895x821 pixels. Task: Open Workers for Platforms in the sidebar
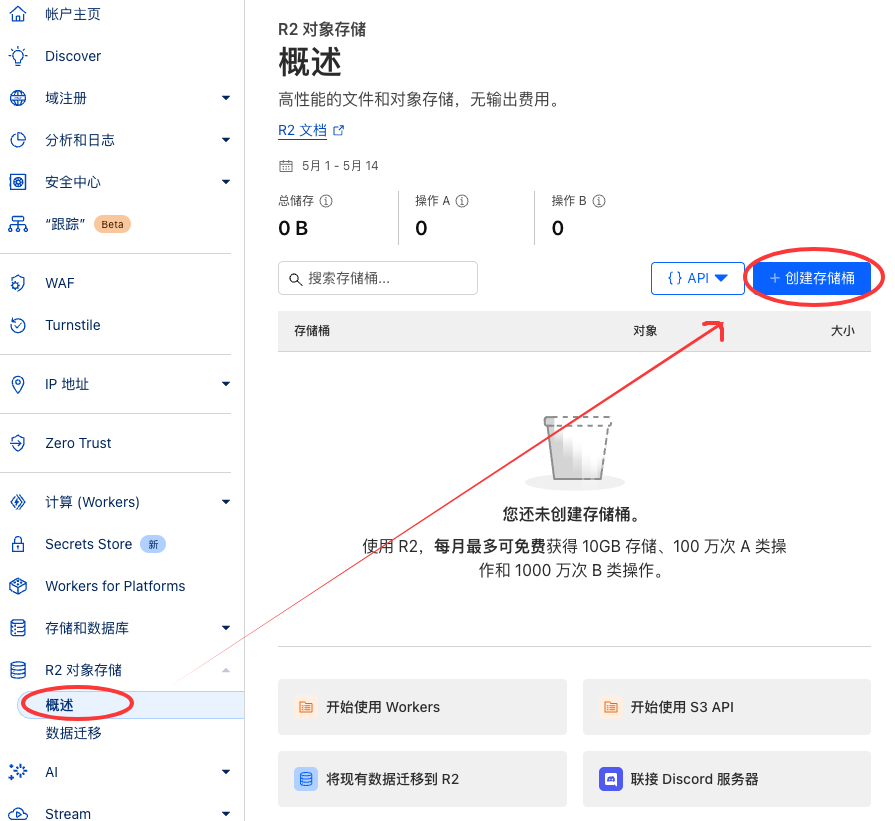click(115, 586)
